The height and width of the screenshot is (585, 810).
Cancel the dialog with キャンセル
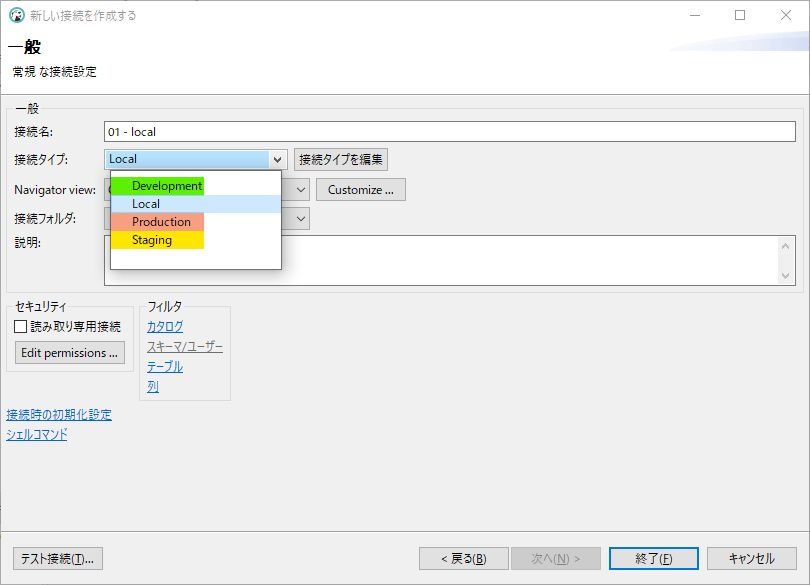coord(752,559)
